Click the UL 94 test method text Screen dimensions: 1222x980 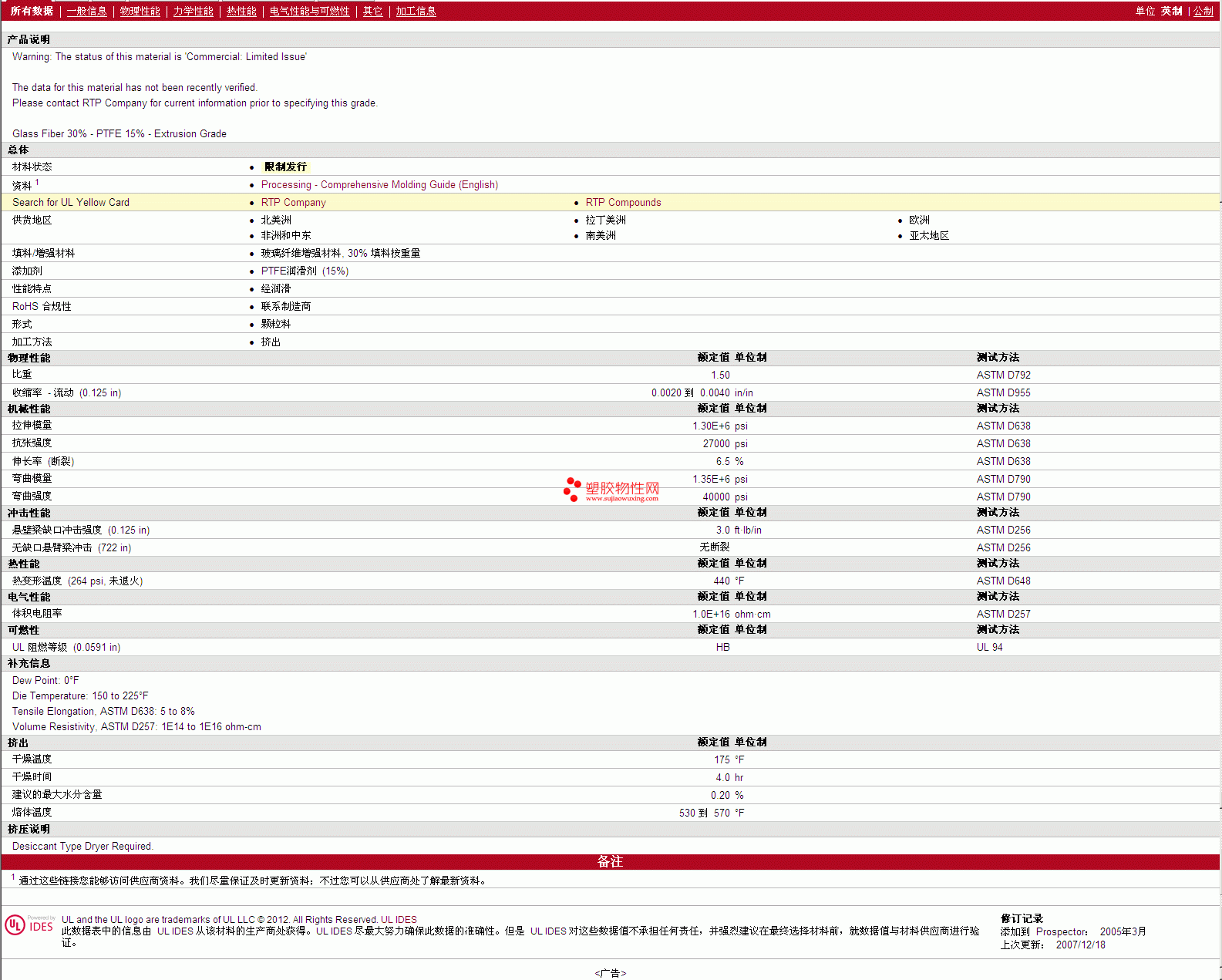(989, 647)
